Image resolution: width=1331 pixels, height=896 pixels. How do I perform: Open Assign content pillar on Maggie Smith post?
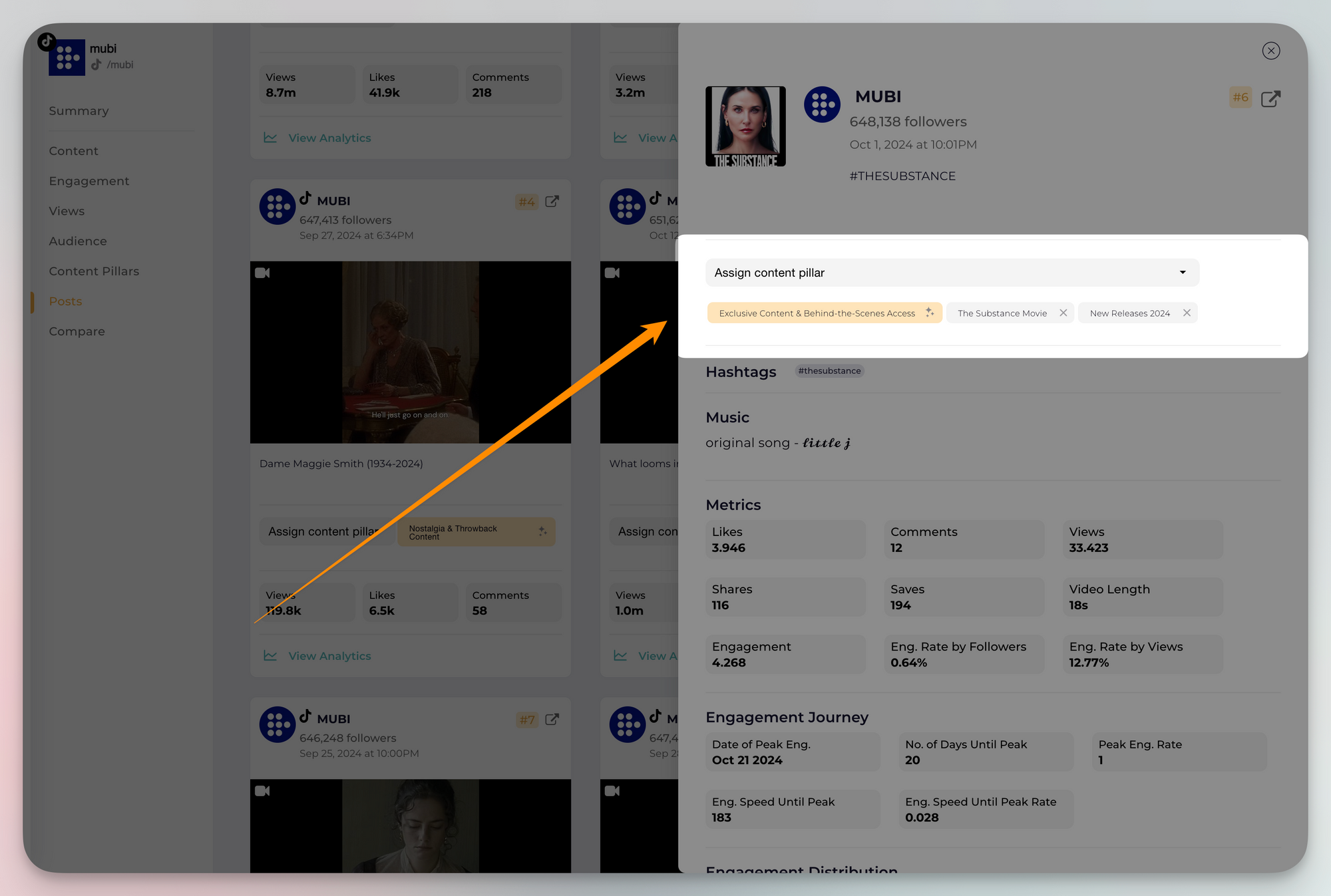pos(326,531)
